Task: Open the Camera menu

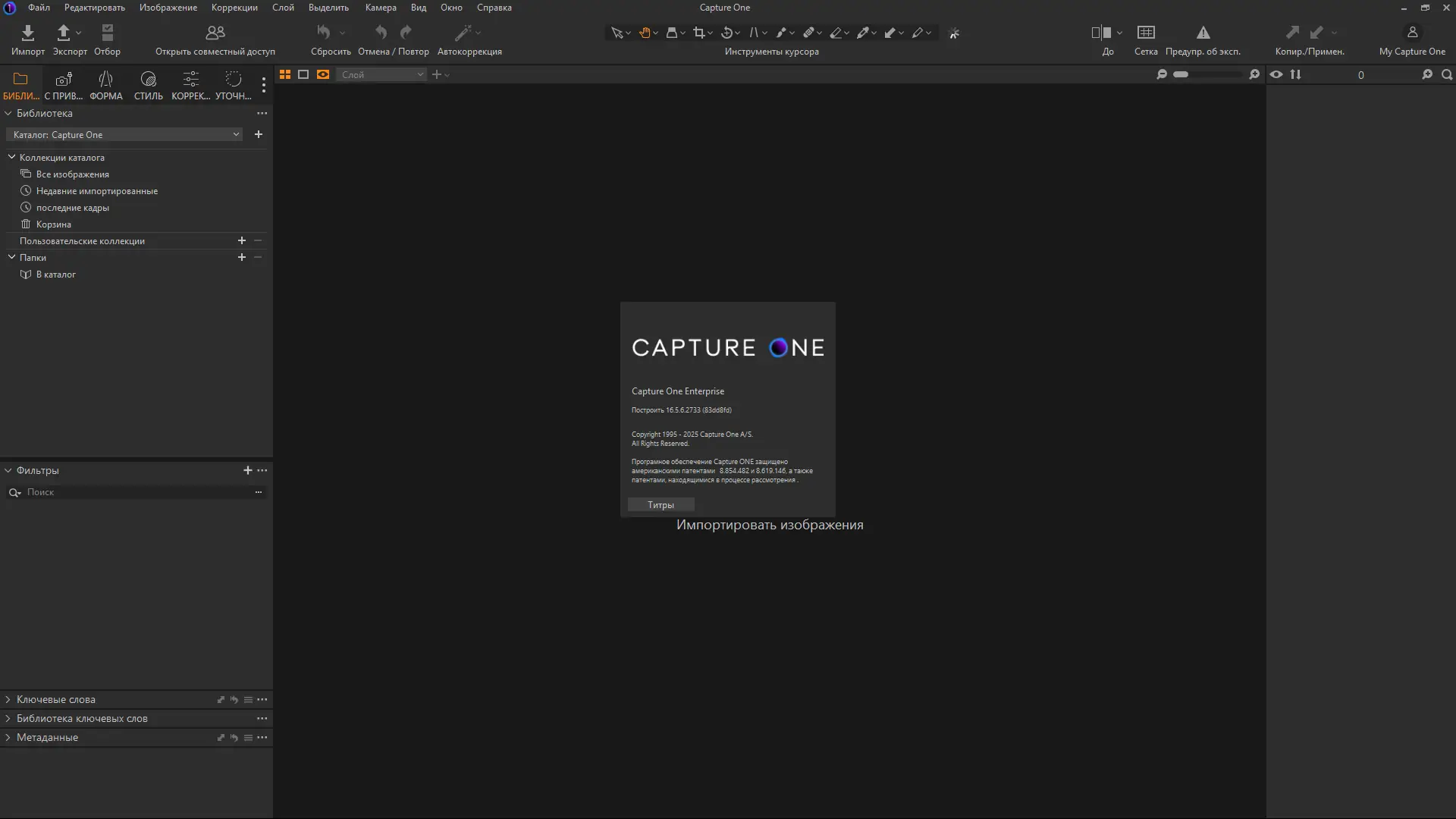Action: (380, 8)
